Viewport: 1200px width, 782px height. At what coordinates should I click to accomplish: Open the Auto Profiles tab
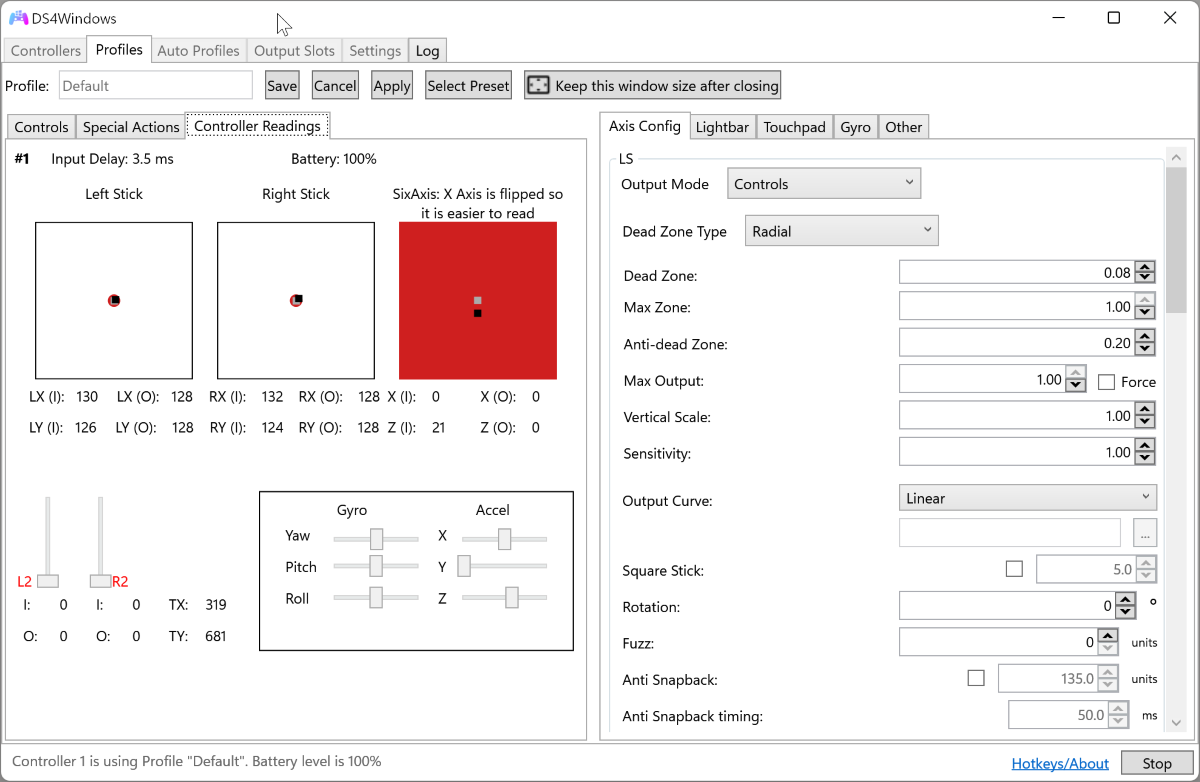pyautogui.click(x=198, y=50)
